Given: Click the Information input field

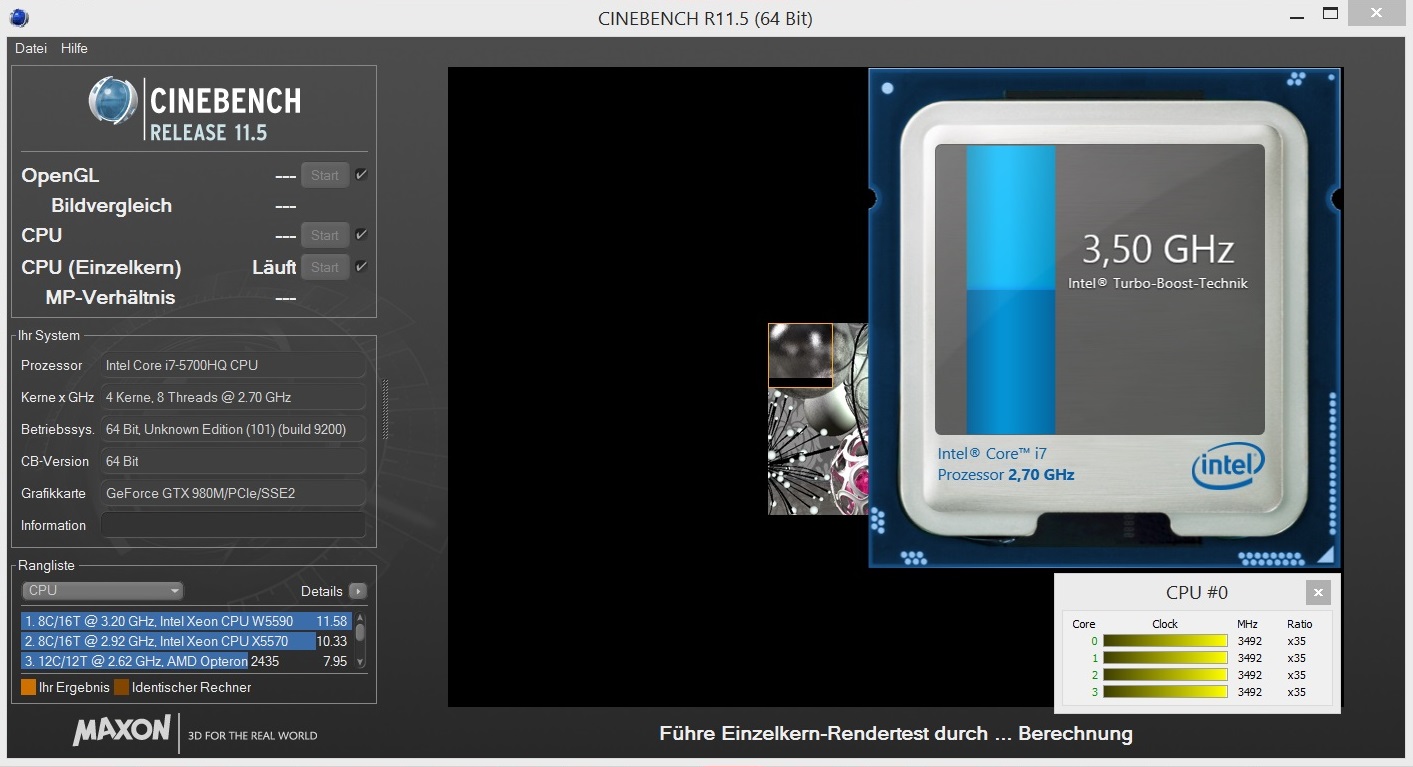Looking at the screenshot, I should pos(233,525).
